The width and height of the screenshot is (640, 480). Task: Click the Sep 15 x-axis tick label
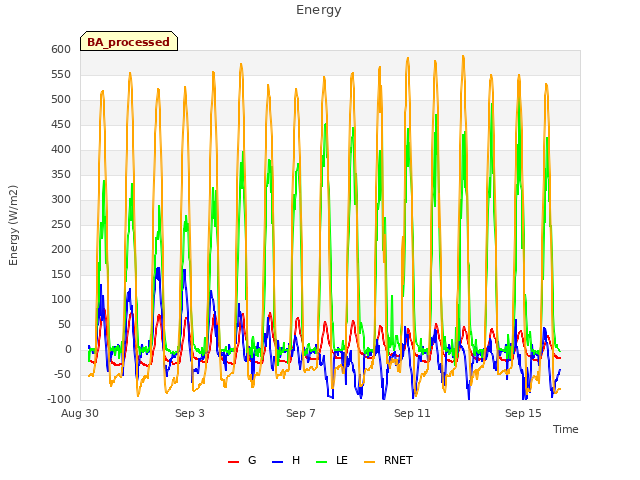pyautogui.click(x=523, y=413)
